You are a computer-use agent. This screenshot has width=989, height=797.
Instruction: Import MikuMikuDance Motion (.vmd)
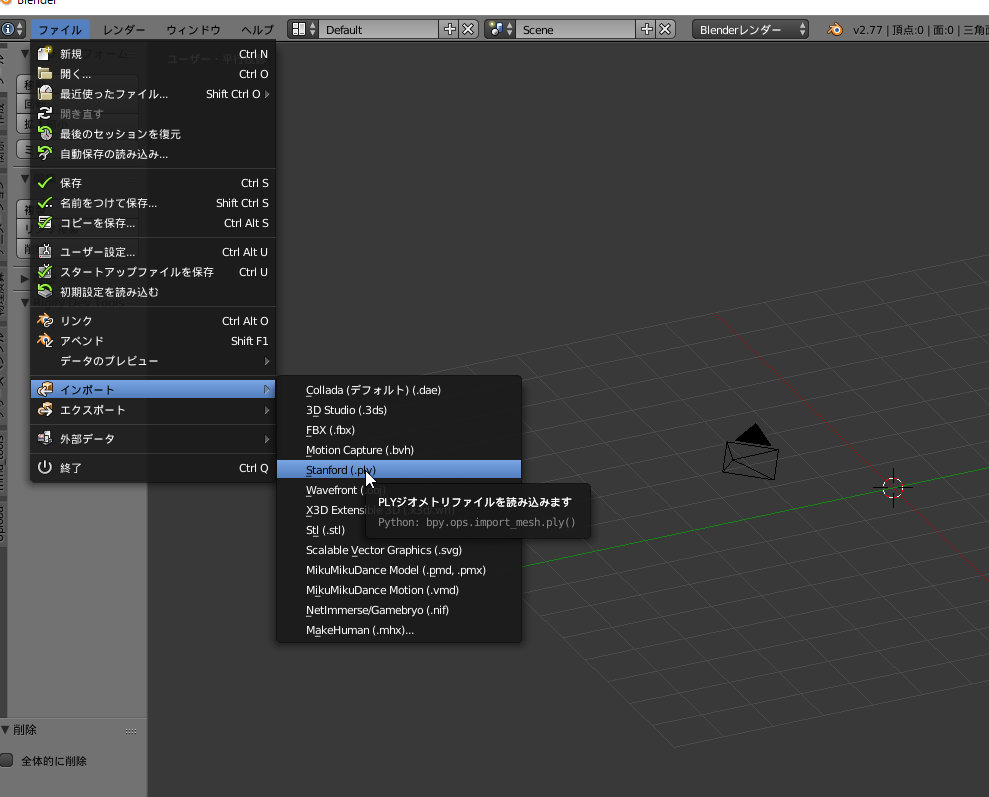click(x=399, y=590)
